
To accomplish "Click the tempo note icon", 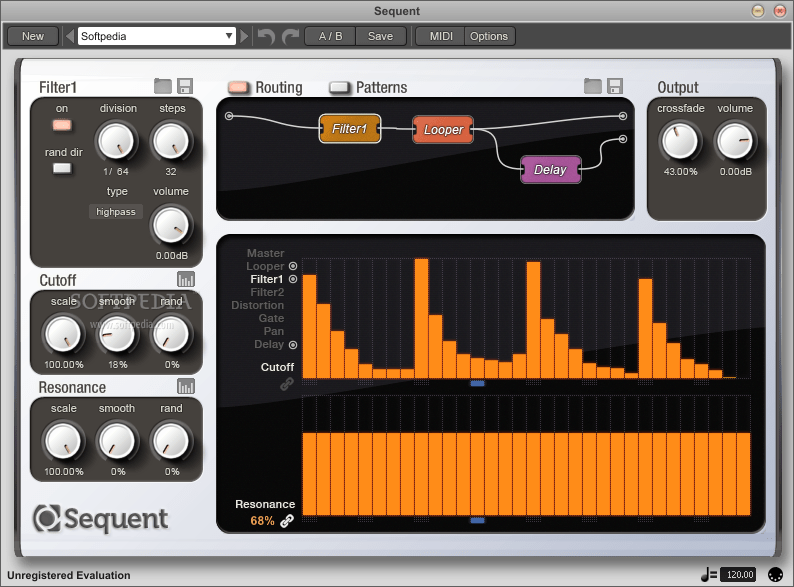I will click(x=708, y=574).
